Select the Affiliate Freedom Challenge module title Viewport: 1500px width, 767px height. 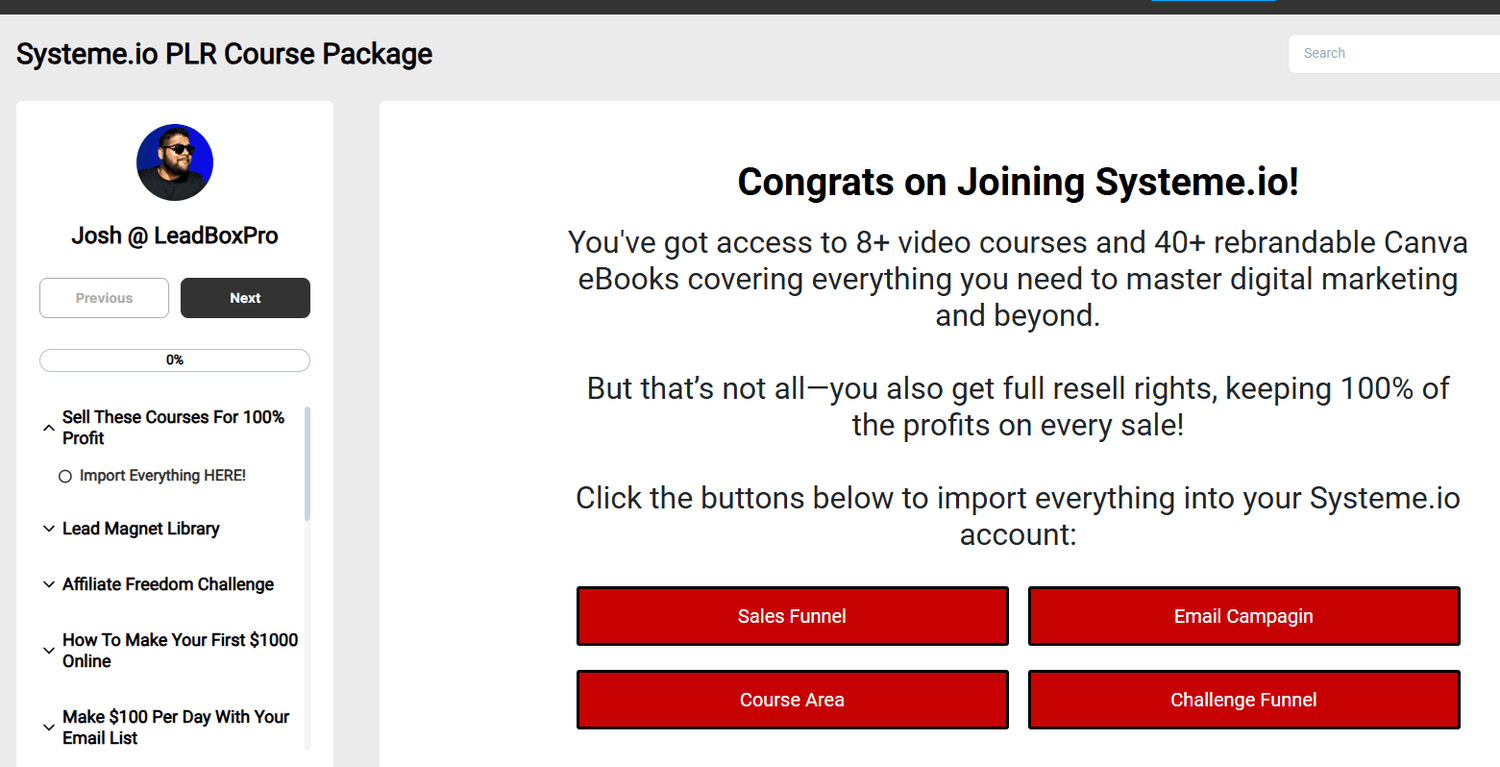coord(168,584)
